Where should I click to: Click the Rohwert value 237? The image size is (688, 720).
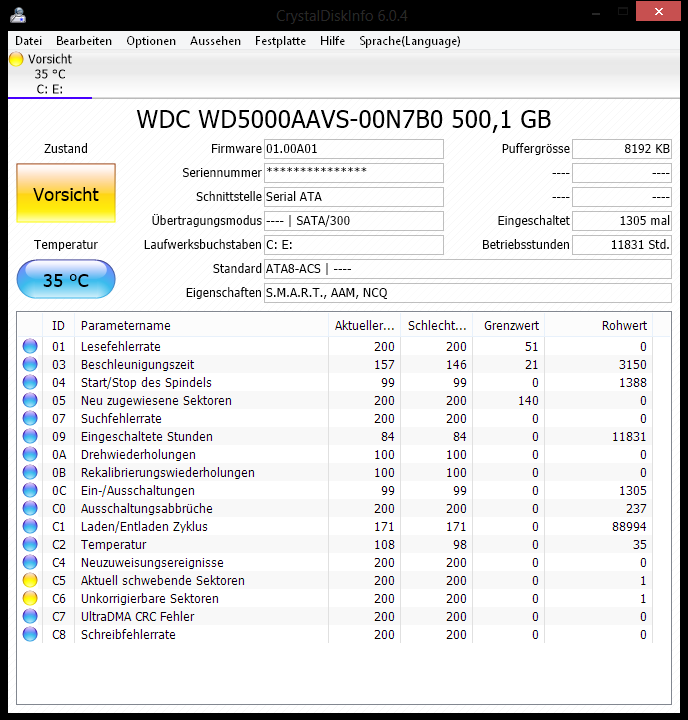click(636, 508)
